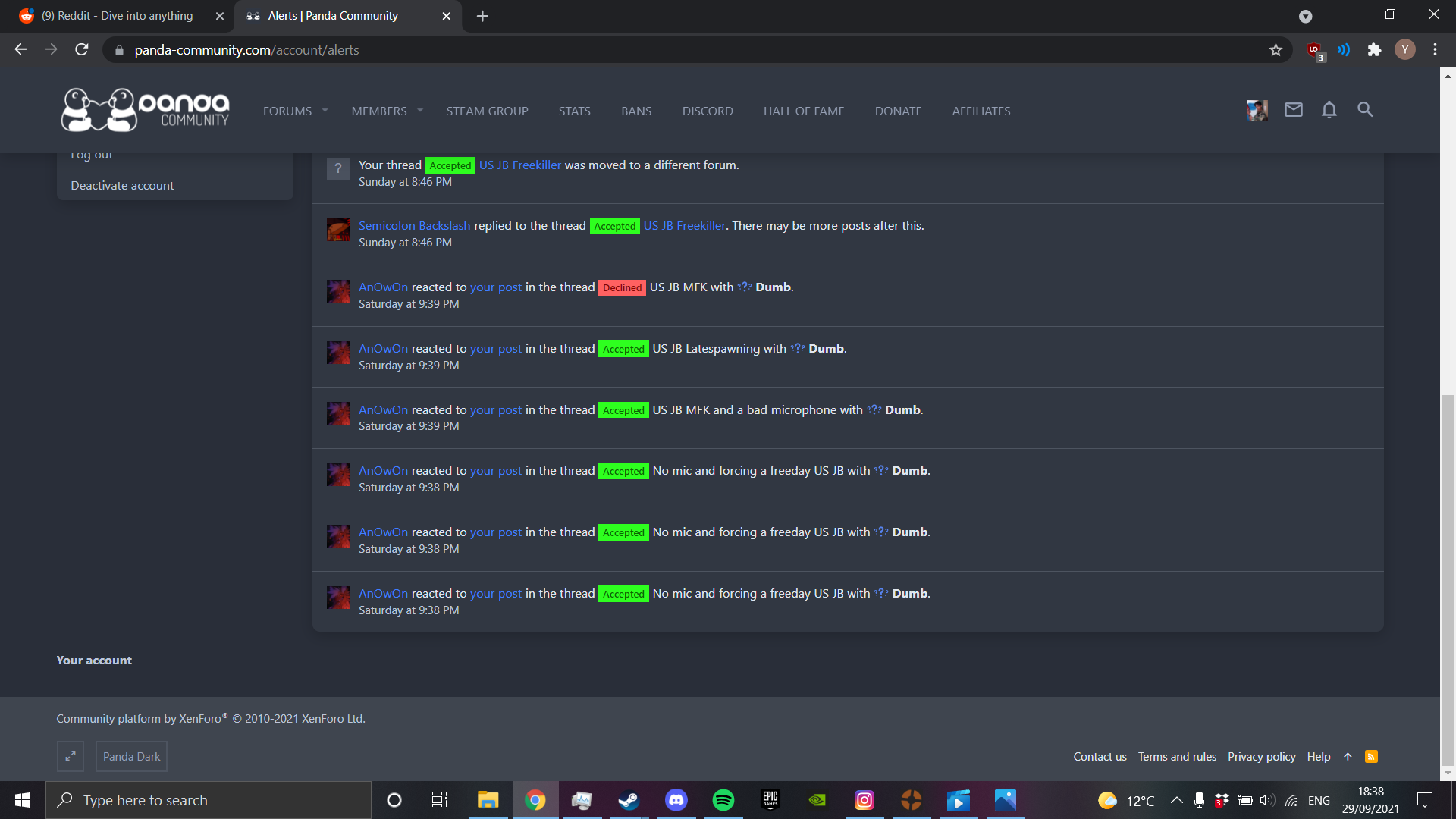
Task: Click the user avatar in navbar
Action: pyautogui.click(x=1257, y=110)
